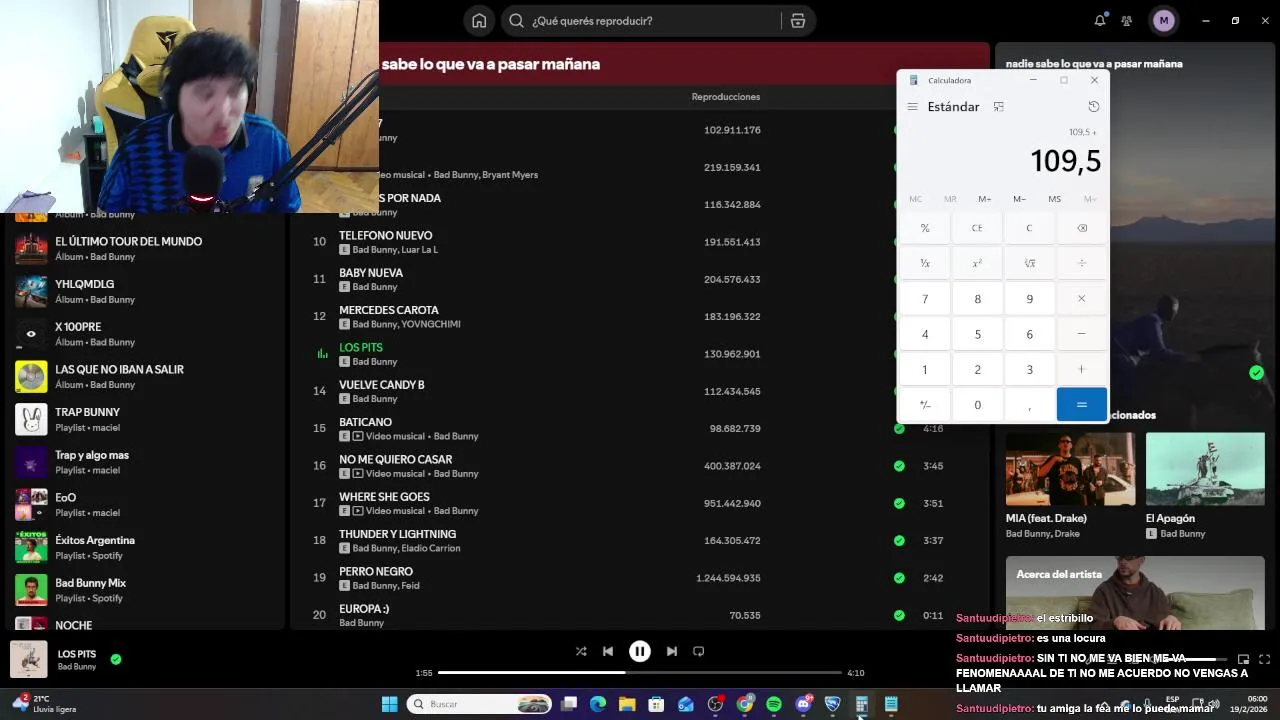The width and height of the screenshot is (1280, 720).
Task: Open Éxitos Argentina playlist in library
Action: click(x=145, y=547)
